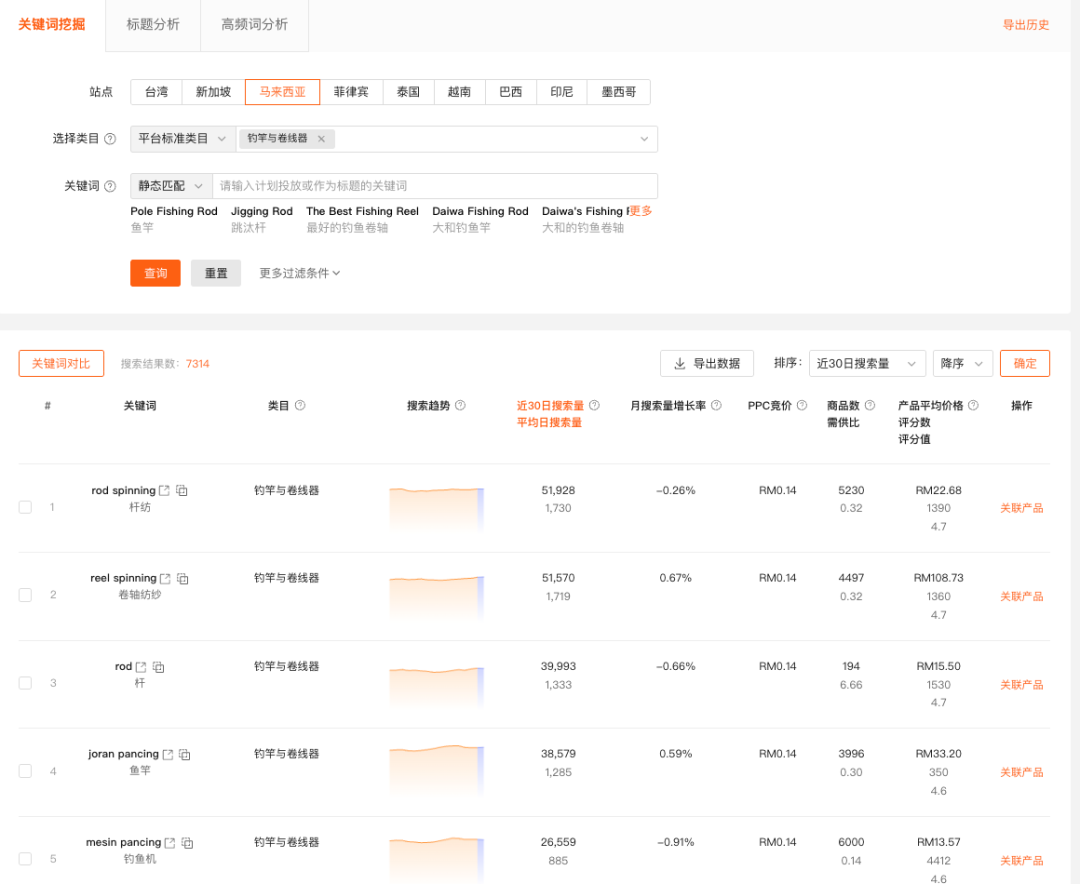This screenshot has height=884, width=1080.
Task: Remove the 钓竿与卷线器 category tag
Action: [321, 138]
